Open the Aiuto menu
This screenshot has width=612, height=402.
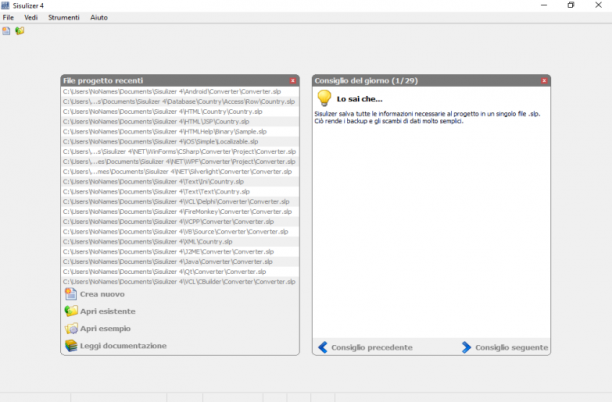[99, 18]
